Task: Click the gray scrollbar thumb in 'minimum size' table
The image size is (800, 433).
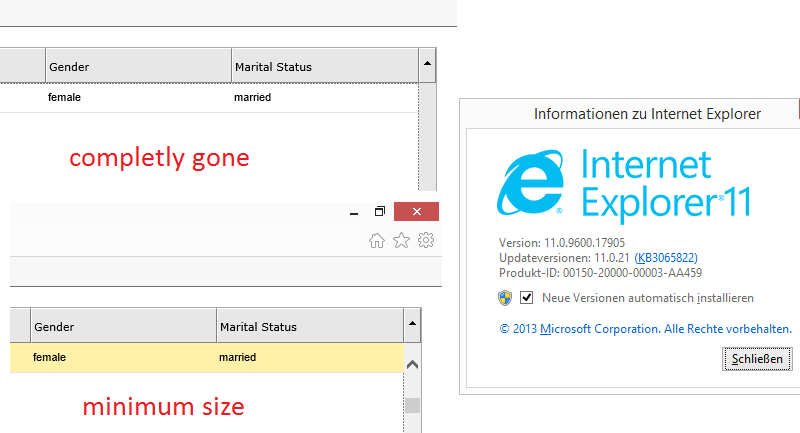Action: 412,405
